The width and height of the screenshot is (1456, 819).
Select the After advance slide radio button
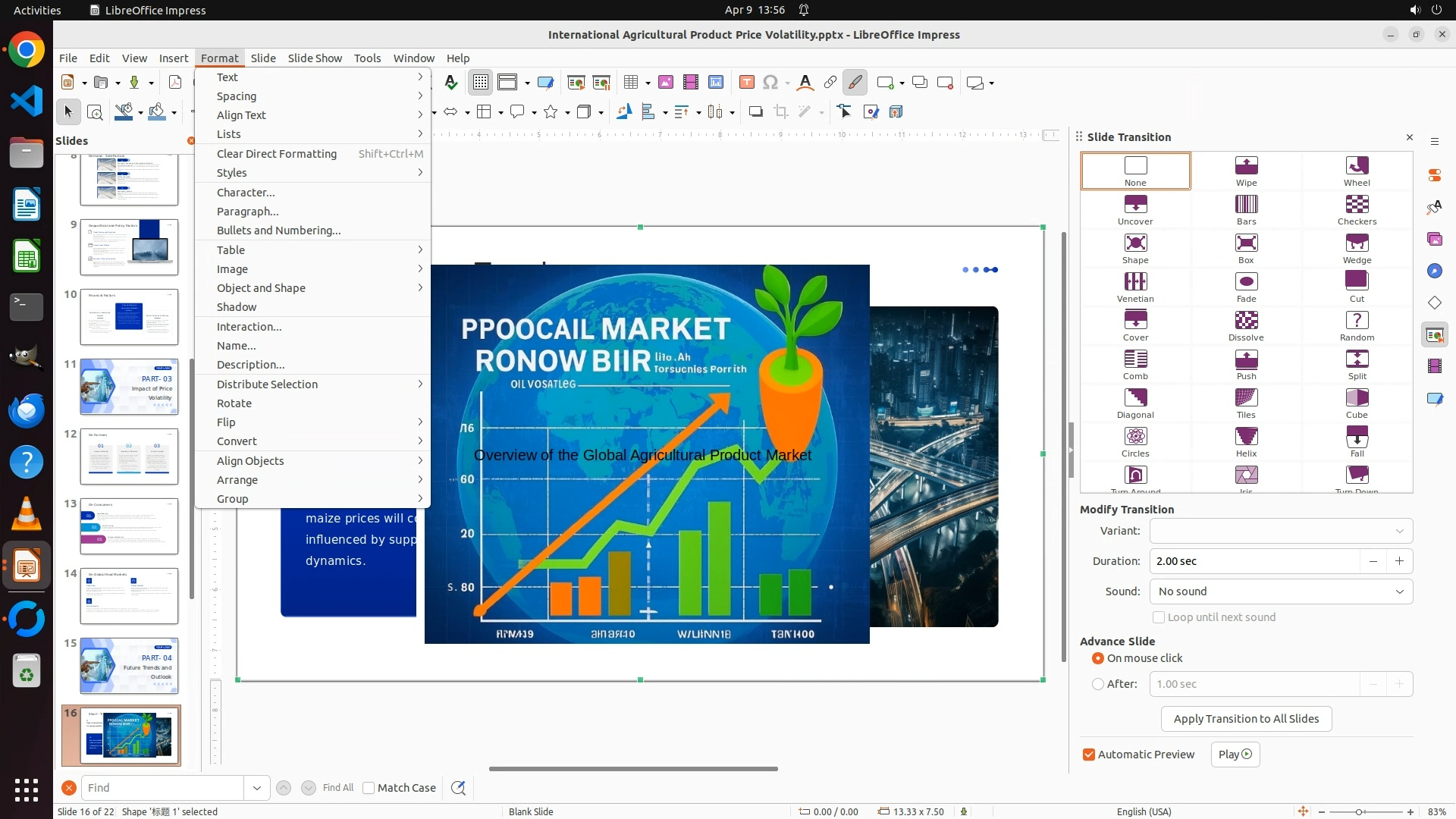tap(1098, 684)
